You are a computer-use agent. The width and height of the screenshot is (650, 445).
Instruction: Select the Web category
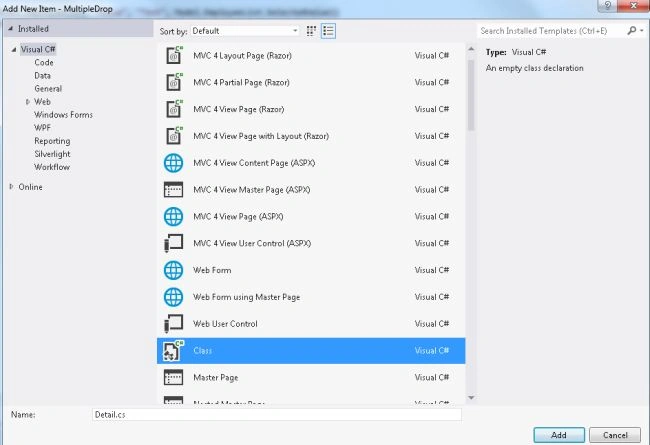tap(42, 102)
